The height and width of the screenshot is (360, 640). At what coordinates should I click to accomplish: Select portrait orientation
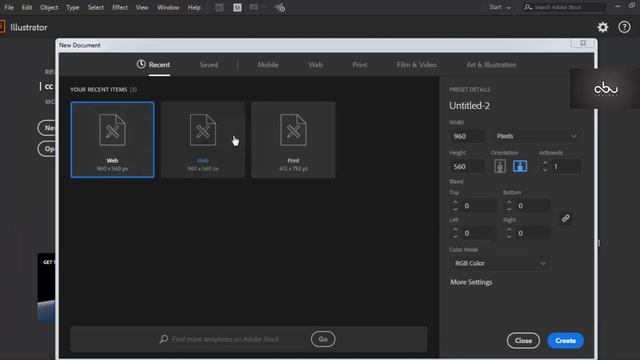coord(500,166)
